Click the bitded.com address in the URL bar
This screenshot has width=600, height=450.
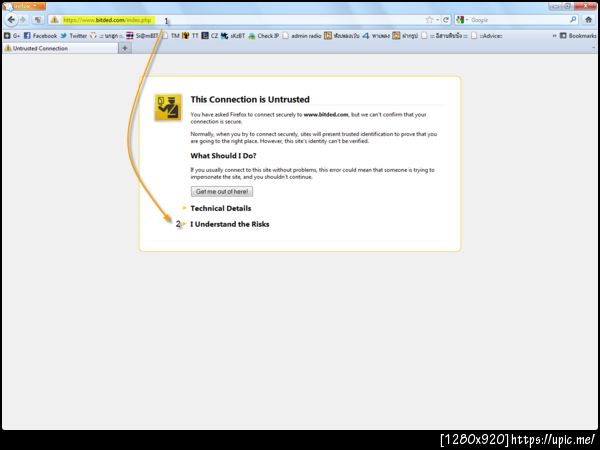[108, 20]
